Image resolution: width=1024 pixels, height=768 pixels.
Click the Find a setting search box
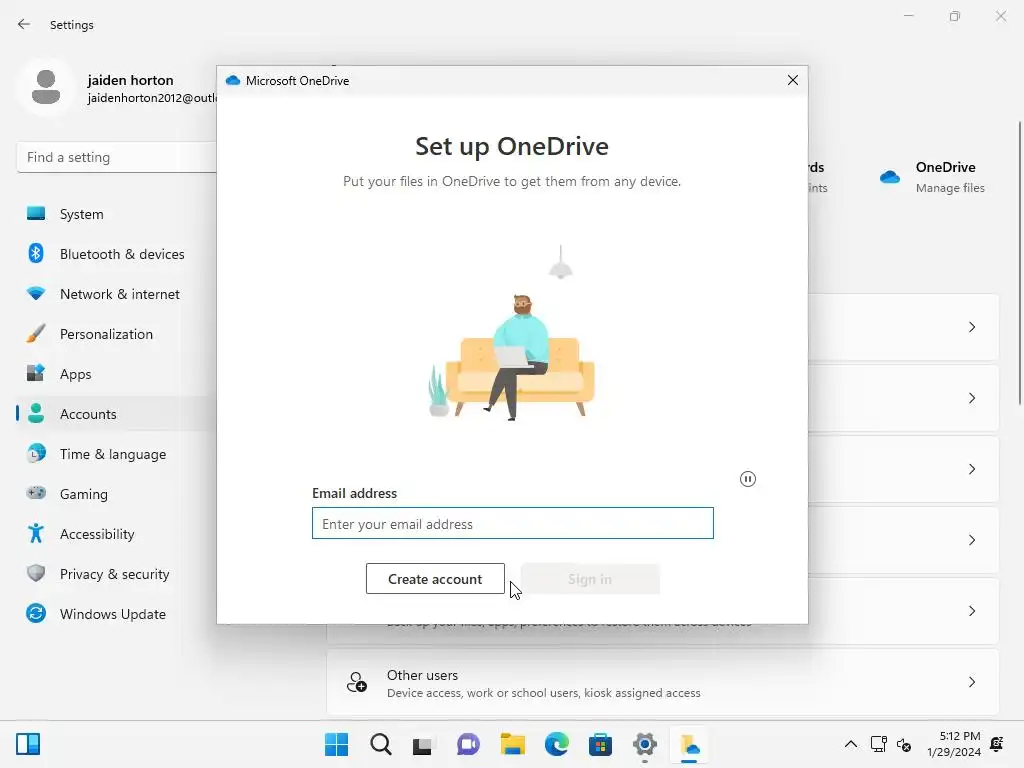(116, 157)
